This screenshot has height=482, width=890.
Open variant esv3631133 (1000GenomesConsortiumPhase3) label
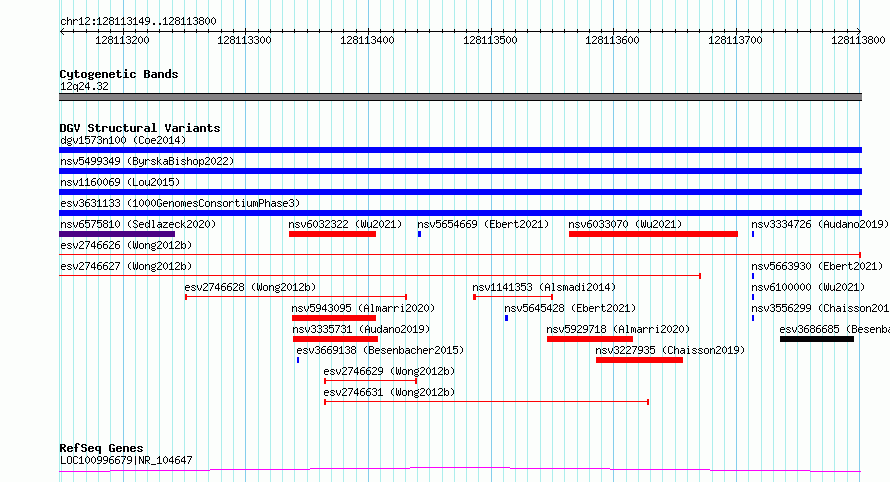click(180, 203)
